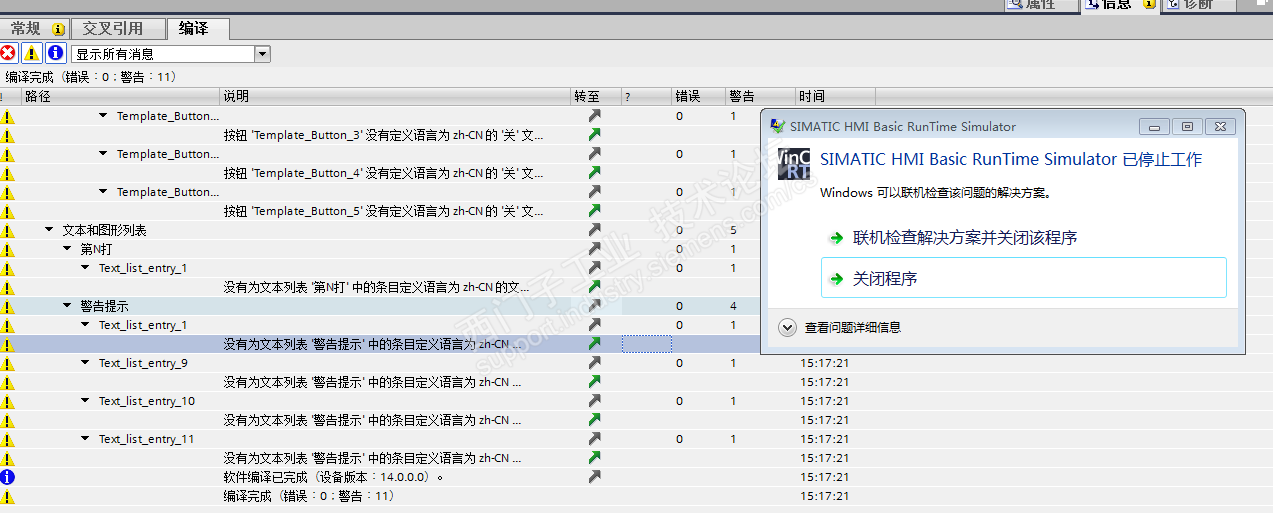Click the 时间 column header
The width and height of the screenshot is (1273, 513).
click(x=835, y=97)
